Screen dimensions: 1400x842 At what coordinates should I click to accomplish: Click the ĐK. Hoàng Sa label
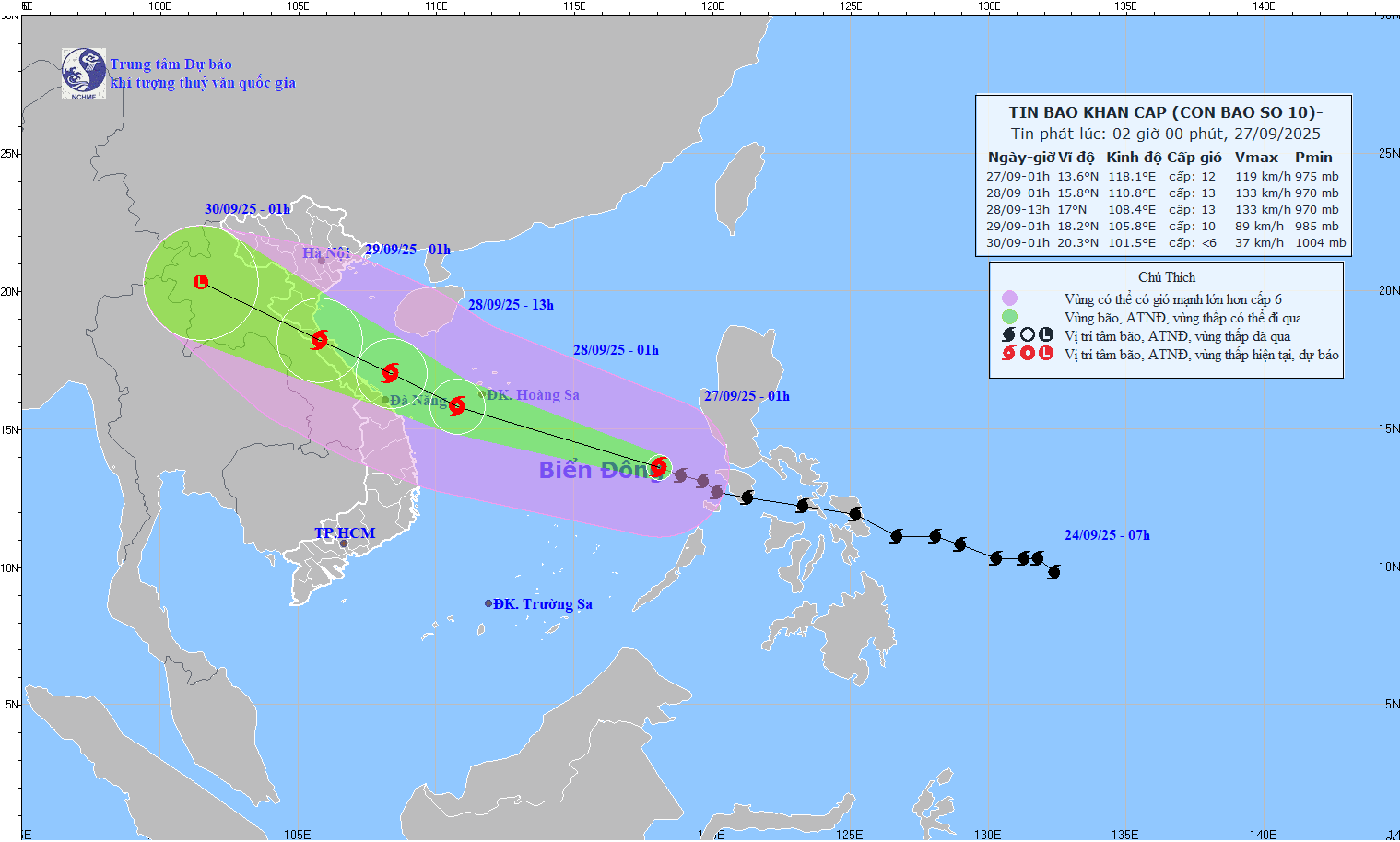click(x=534, y=395)
